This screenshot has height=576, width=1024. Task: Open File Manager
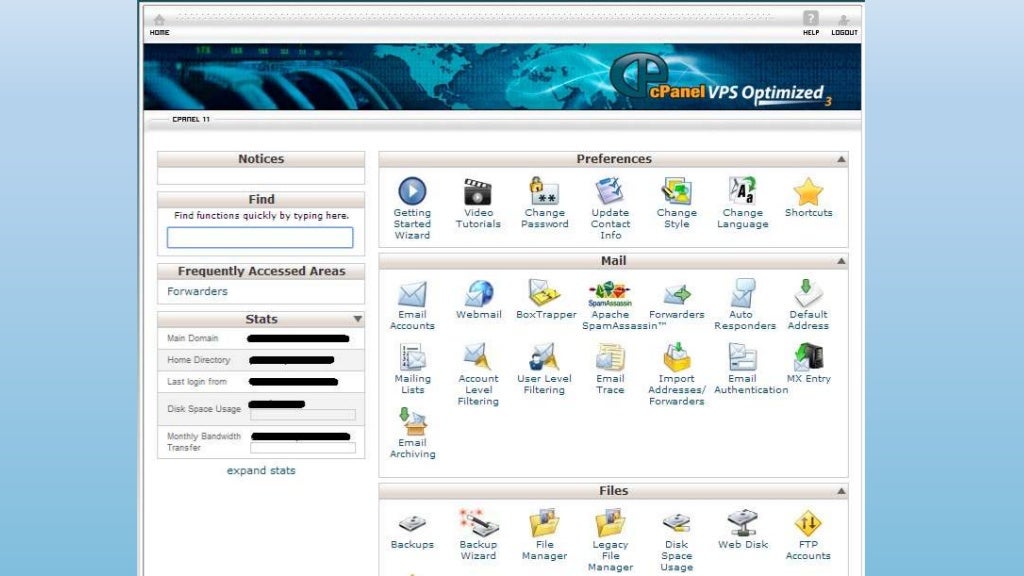tap(544, 535)
